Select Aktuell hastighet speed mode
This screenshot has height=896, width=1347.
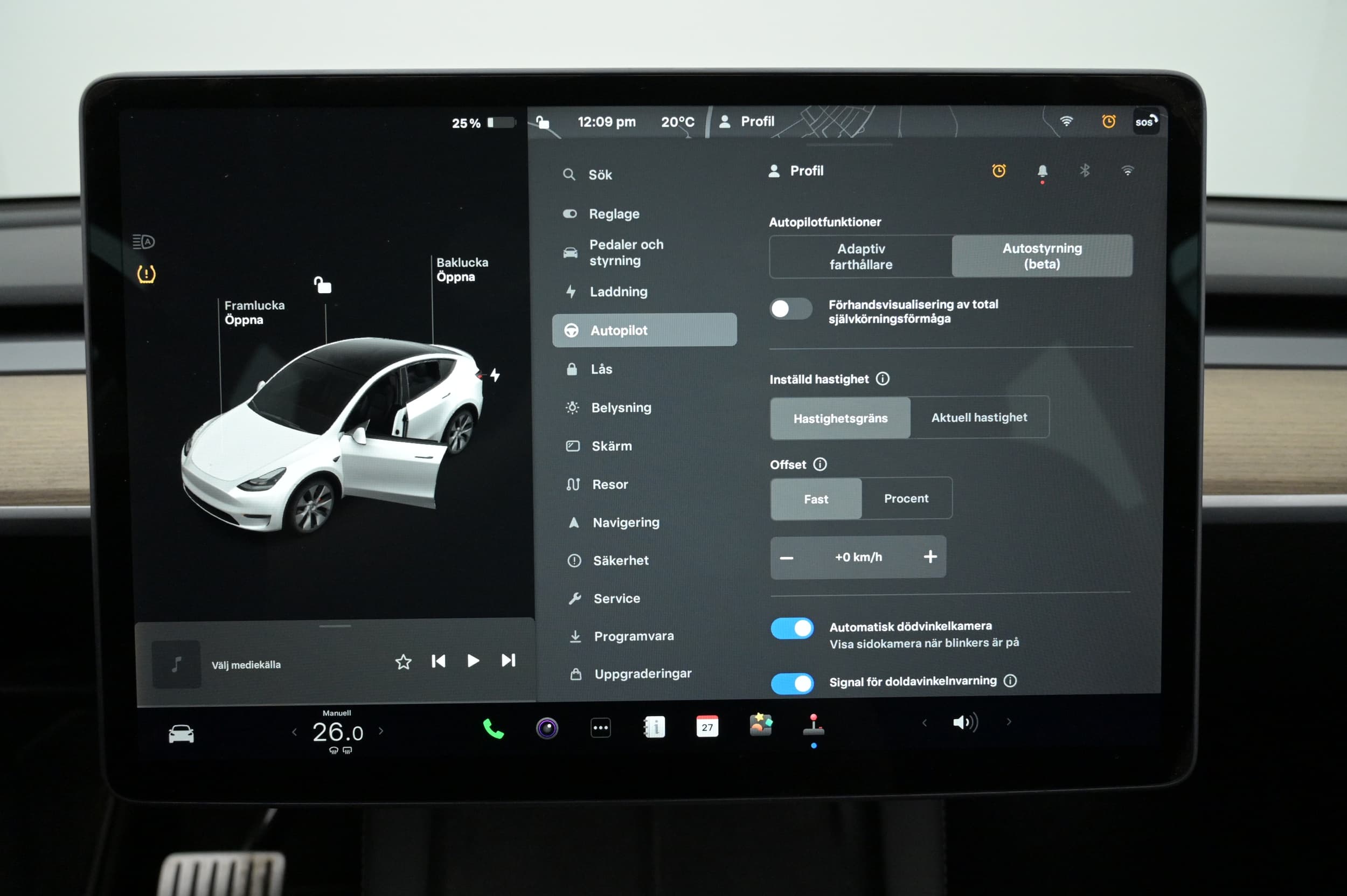coord(979,417)
